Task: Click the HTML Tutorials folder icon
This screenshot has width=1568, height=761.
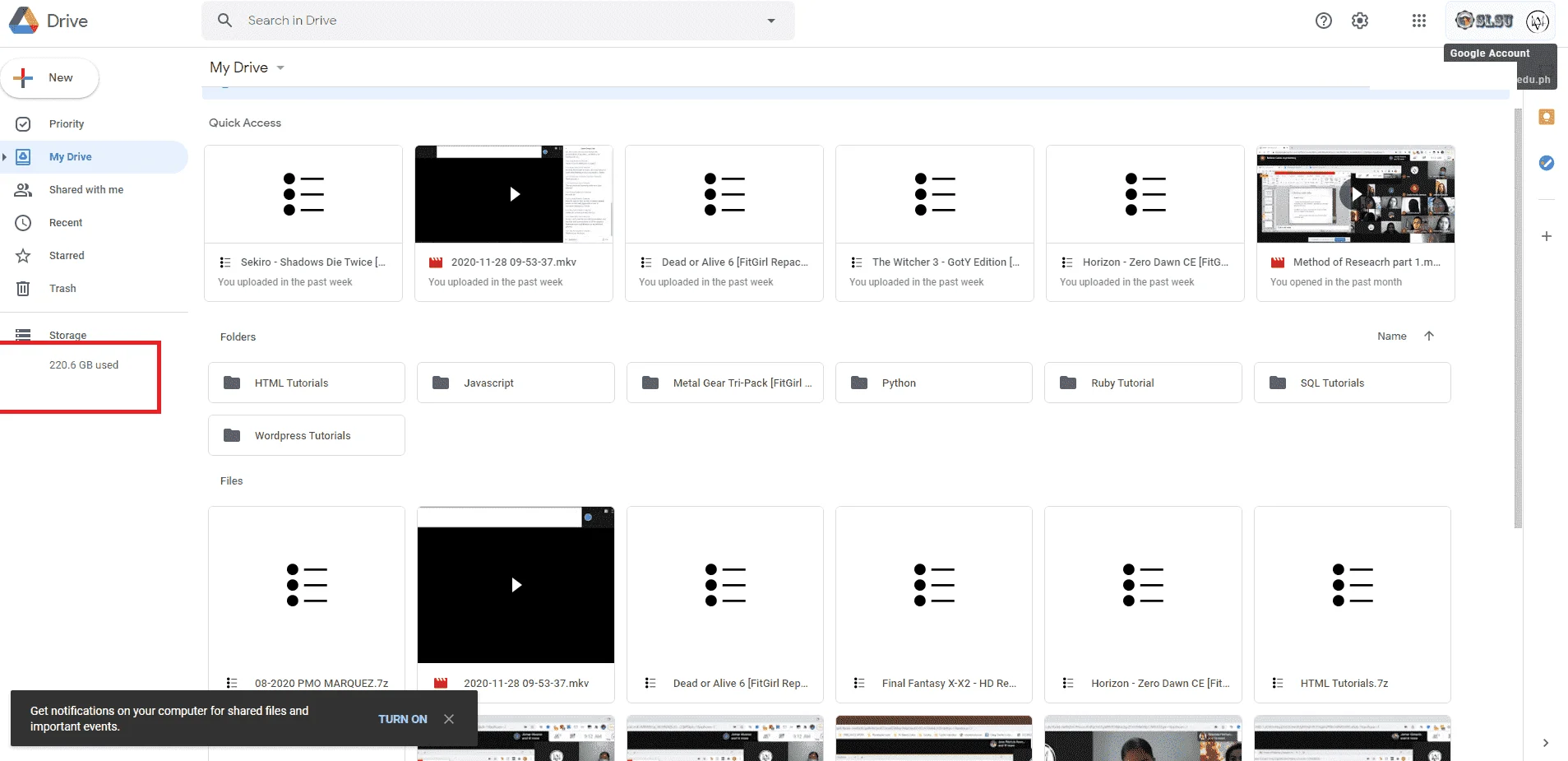Action: (x=232, y=383)
